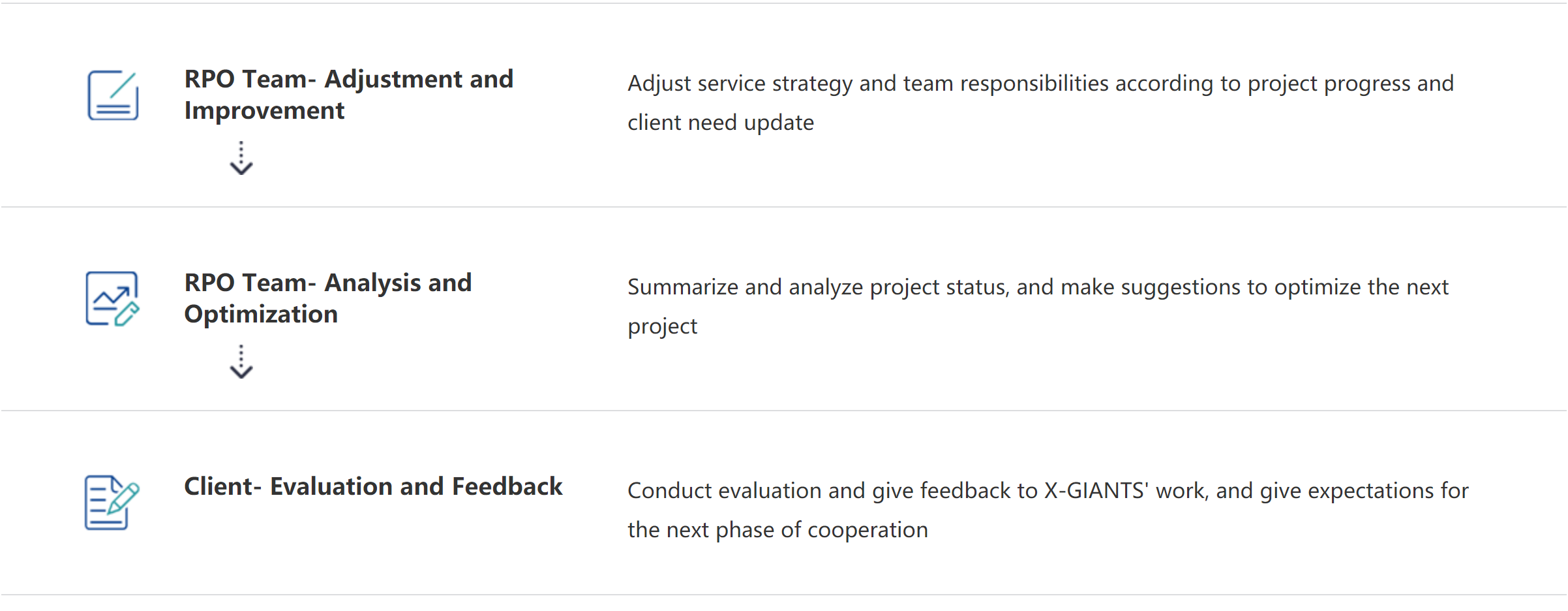This screenshot has width=1568, height=611.
Task: Click the Adjustment and Improvement notepad icon
Action: [113, 95]
